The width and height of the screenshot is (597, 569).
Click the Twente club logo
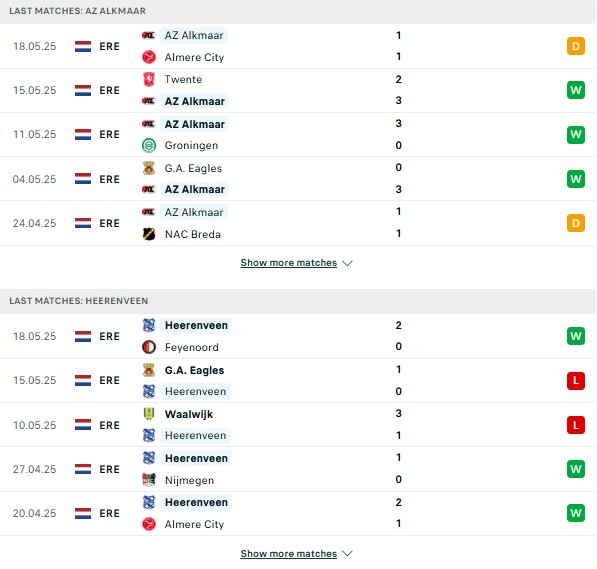149,79
